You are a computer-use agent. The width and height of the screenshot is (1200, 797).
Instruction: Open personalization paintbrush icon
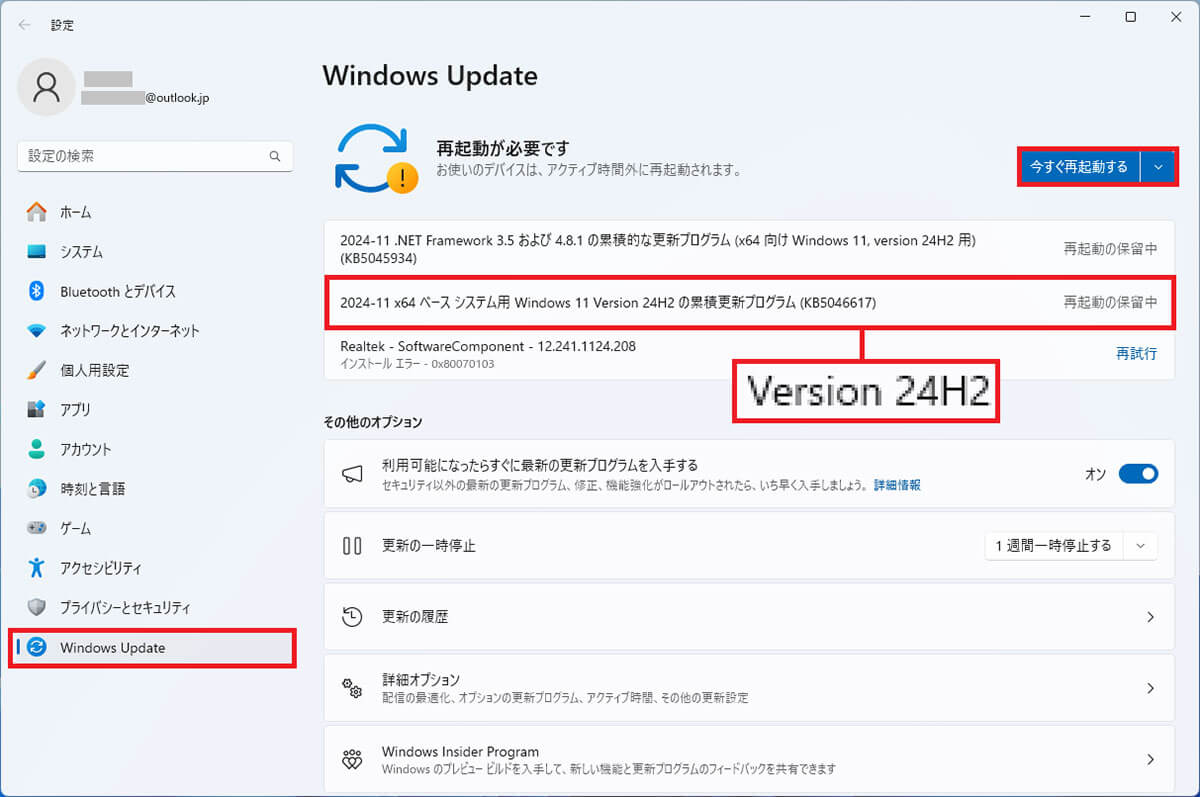tap(37, 370)
